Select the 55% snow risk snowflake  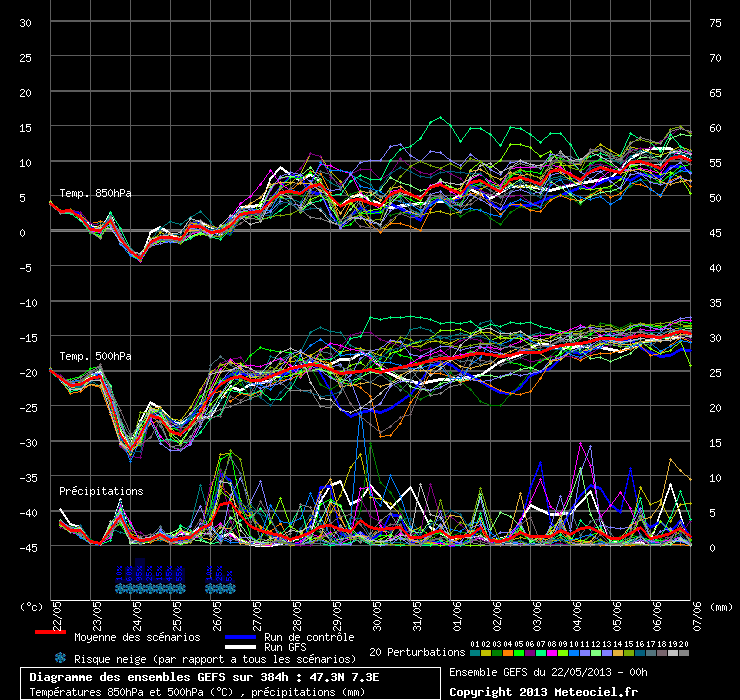coord(180,588)
